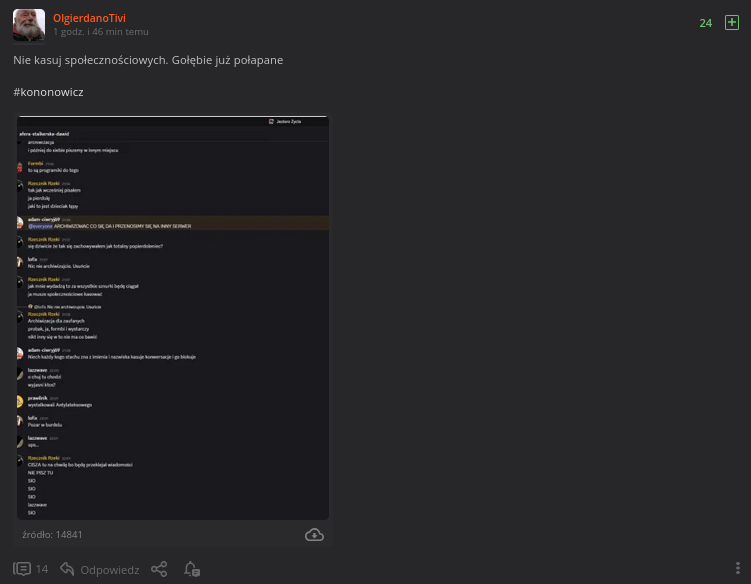Viewport: 751px width, 584px height.
Task: Open the three-dot more options menu
Action: point(737,569)
